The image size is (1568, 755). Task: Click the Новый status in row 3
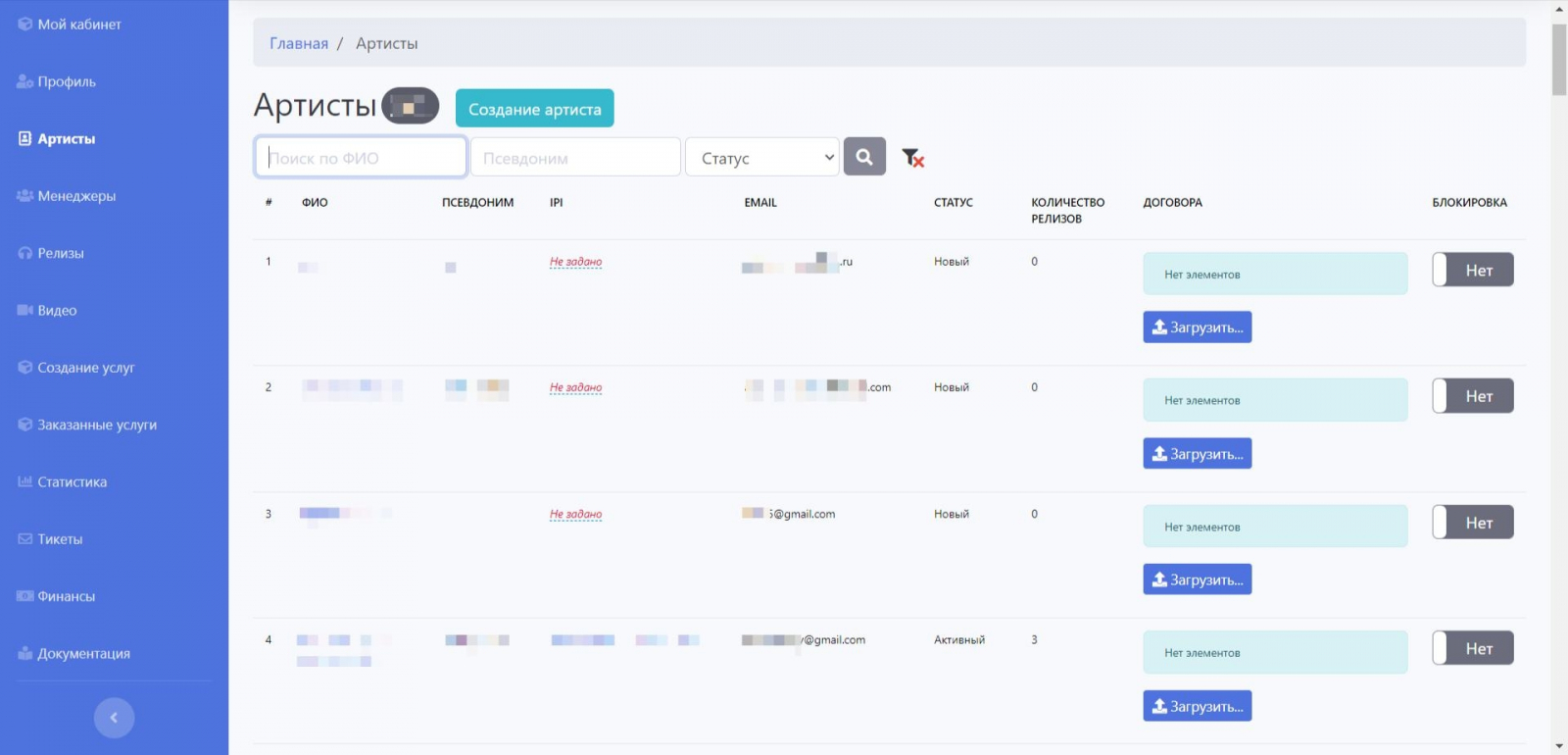(952, 514)
